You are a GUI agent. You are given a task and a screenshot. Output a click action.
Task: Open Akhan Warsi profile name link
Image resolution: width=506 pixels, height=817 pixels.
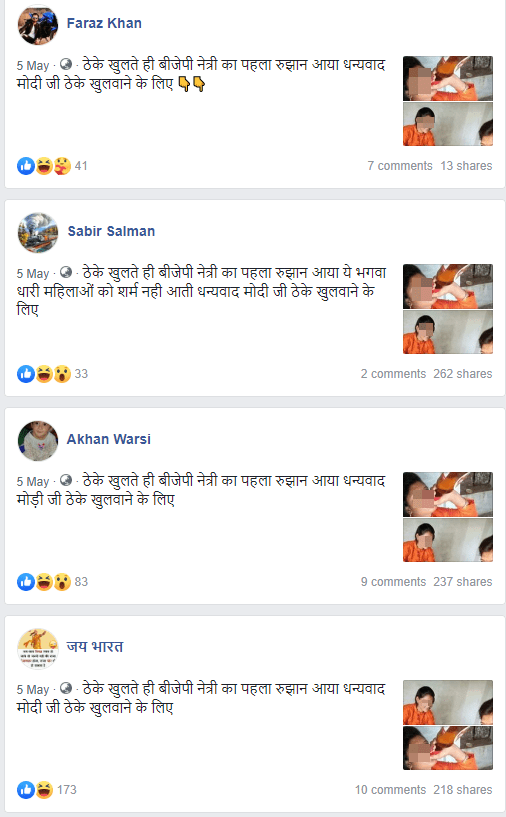pos(108,439)
